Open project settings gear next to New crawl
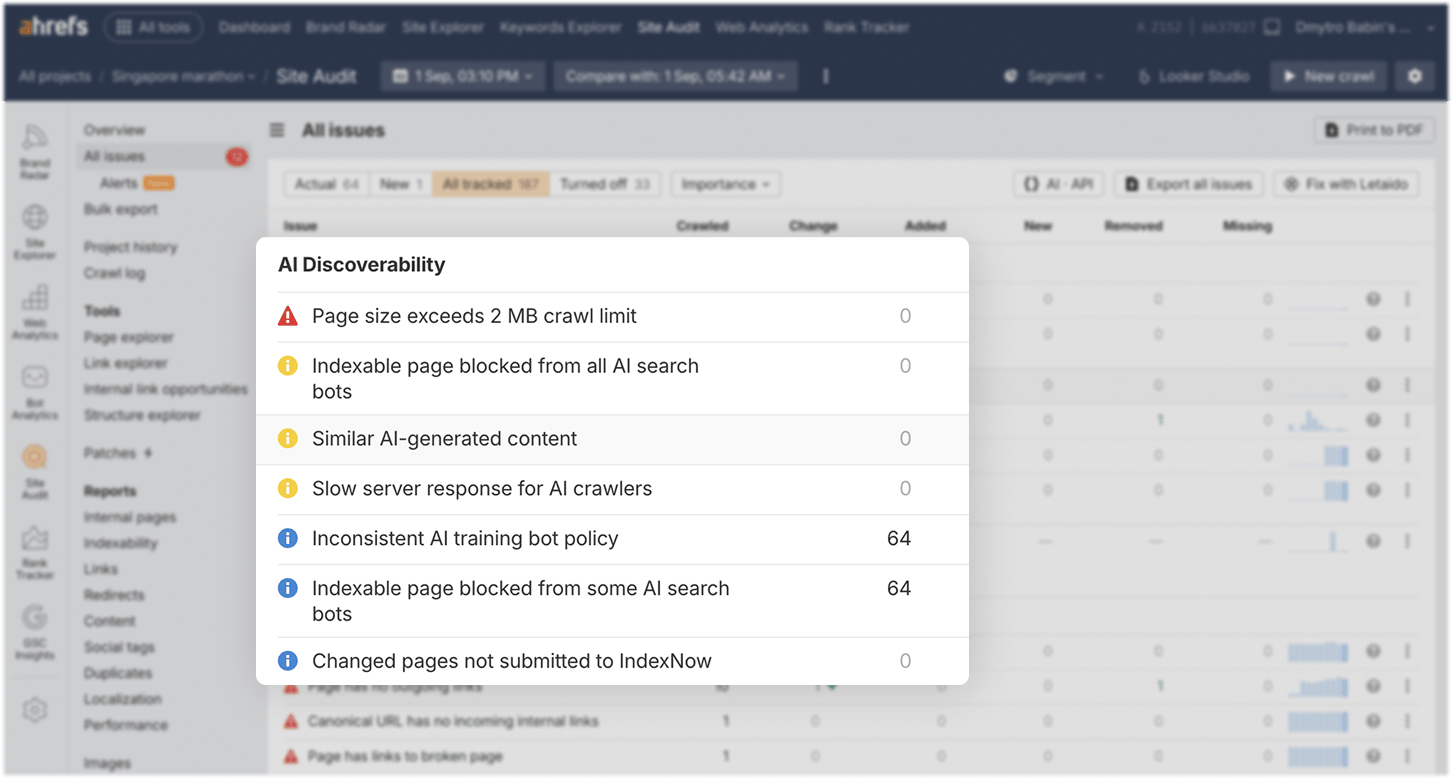Screen dimensions: 1452x779 tap(1414, 76)
